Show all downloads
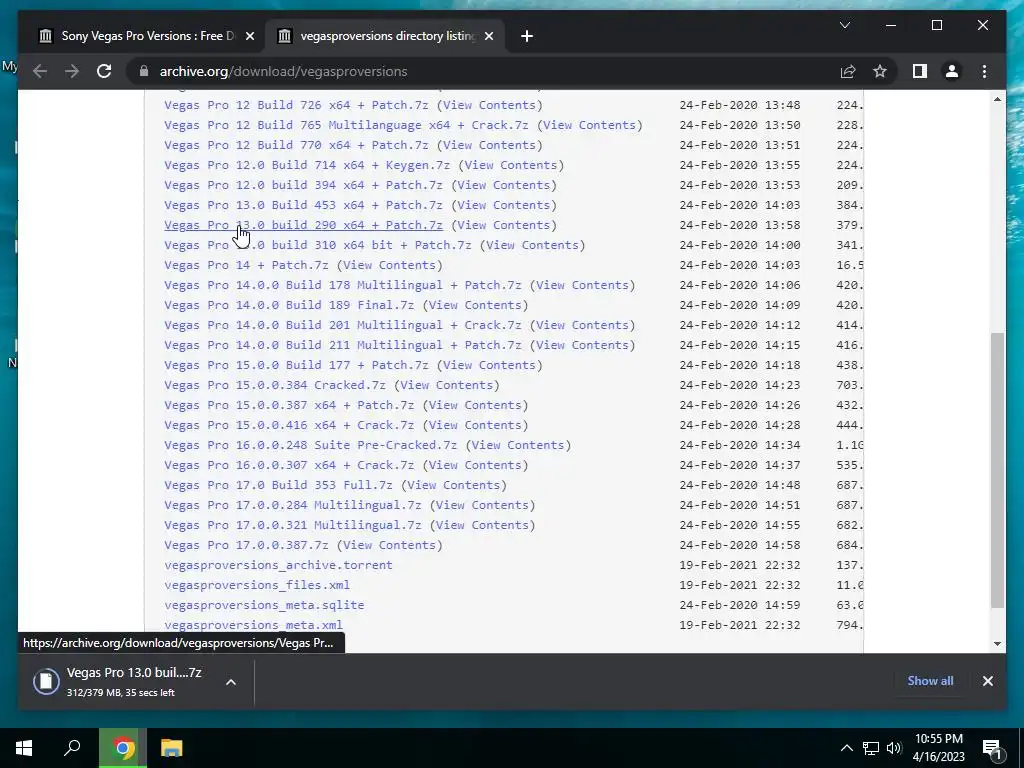 pyautogui.click(x=930, y=680)
